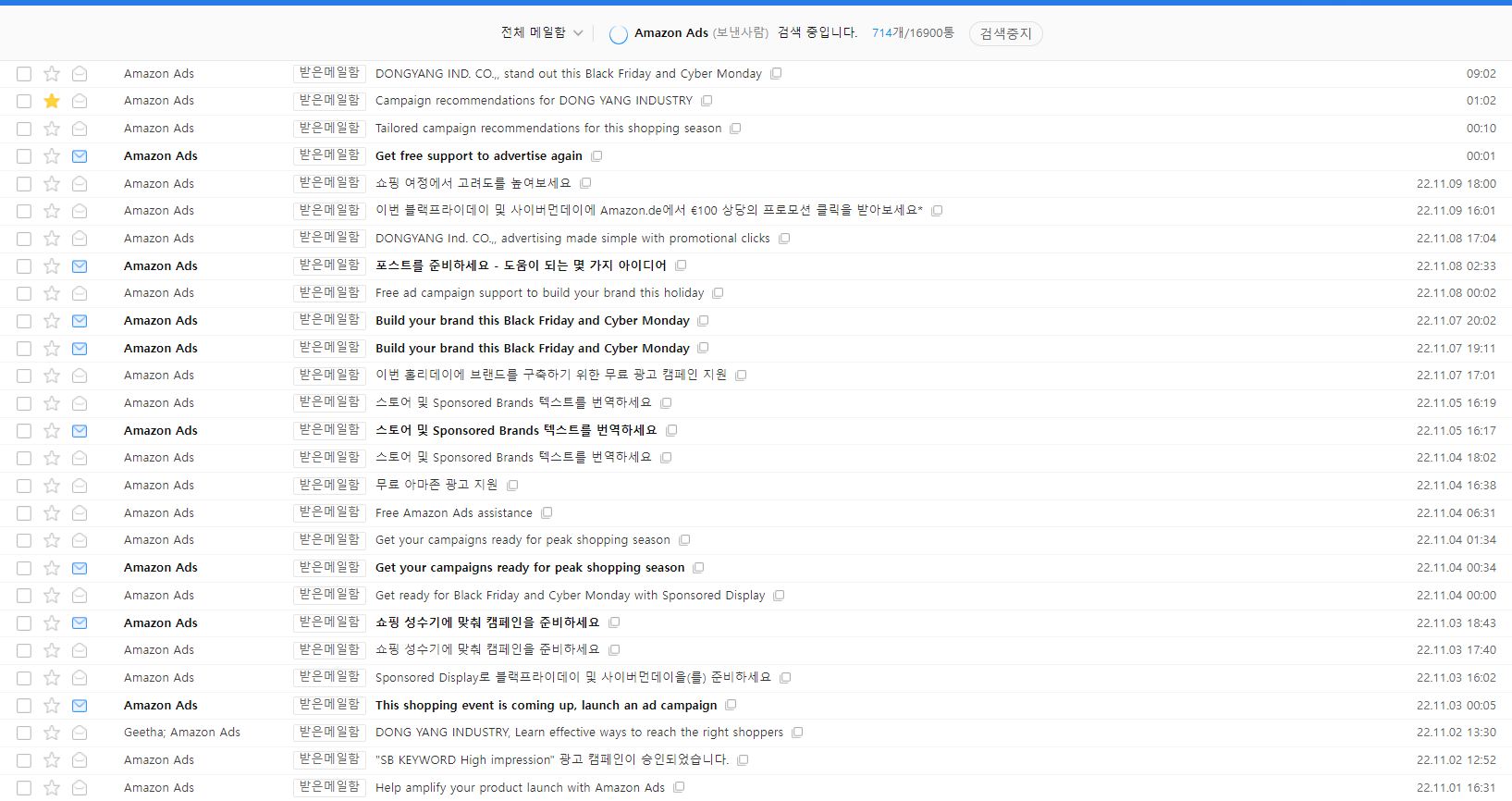
Task: Click Amazon Ads (보낸사람) search term text
Action: (x=701, y=32)
